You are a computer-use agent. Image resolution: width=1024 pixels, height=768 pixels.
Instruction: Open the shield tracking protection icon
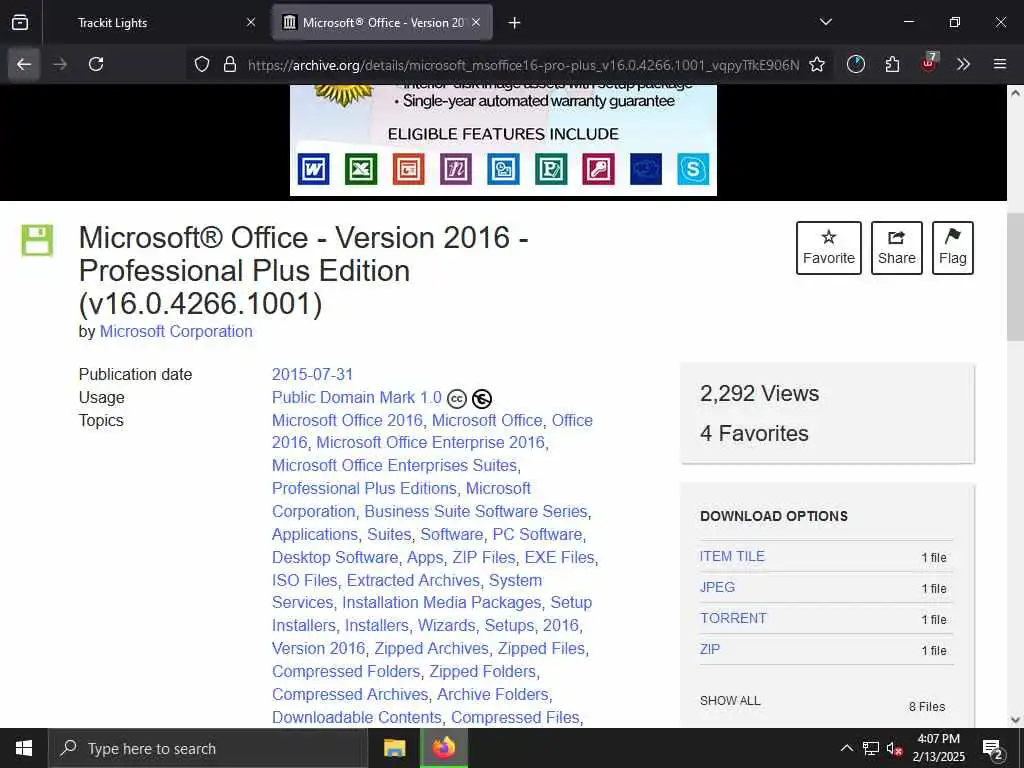click(x=202, y=64)
